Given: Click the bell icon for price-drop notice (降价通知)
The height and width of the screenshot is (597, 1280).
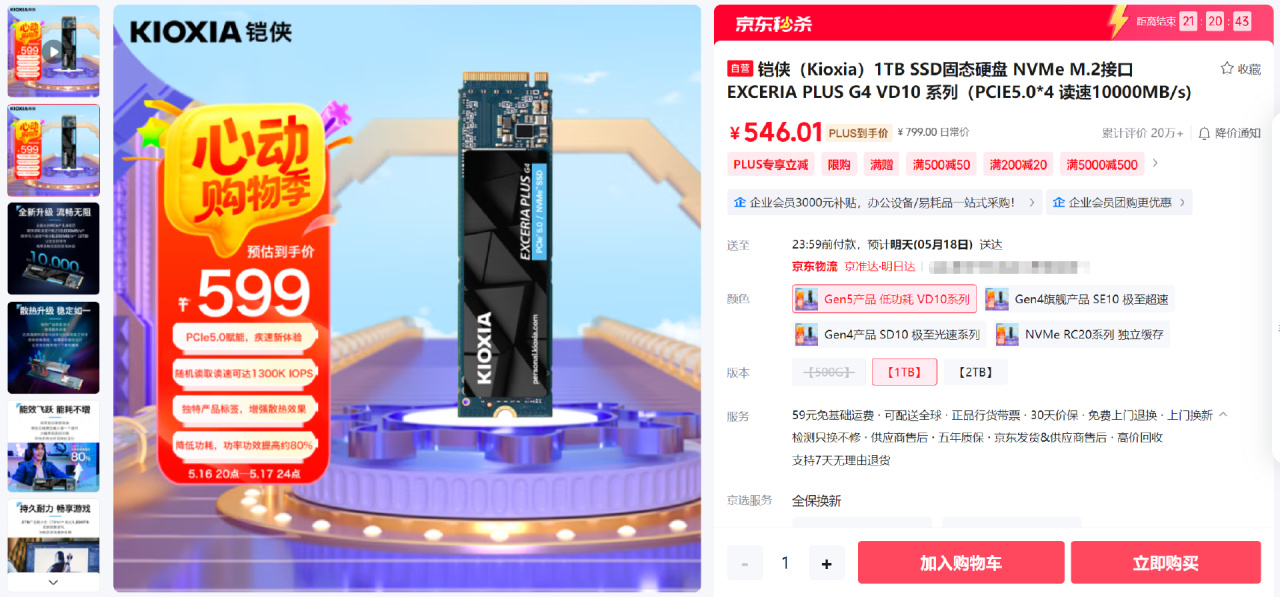Looking at the screenshot, I should (x=1204, y=133).
